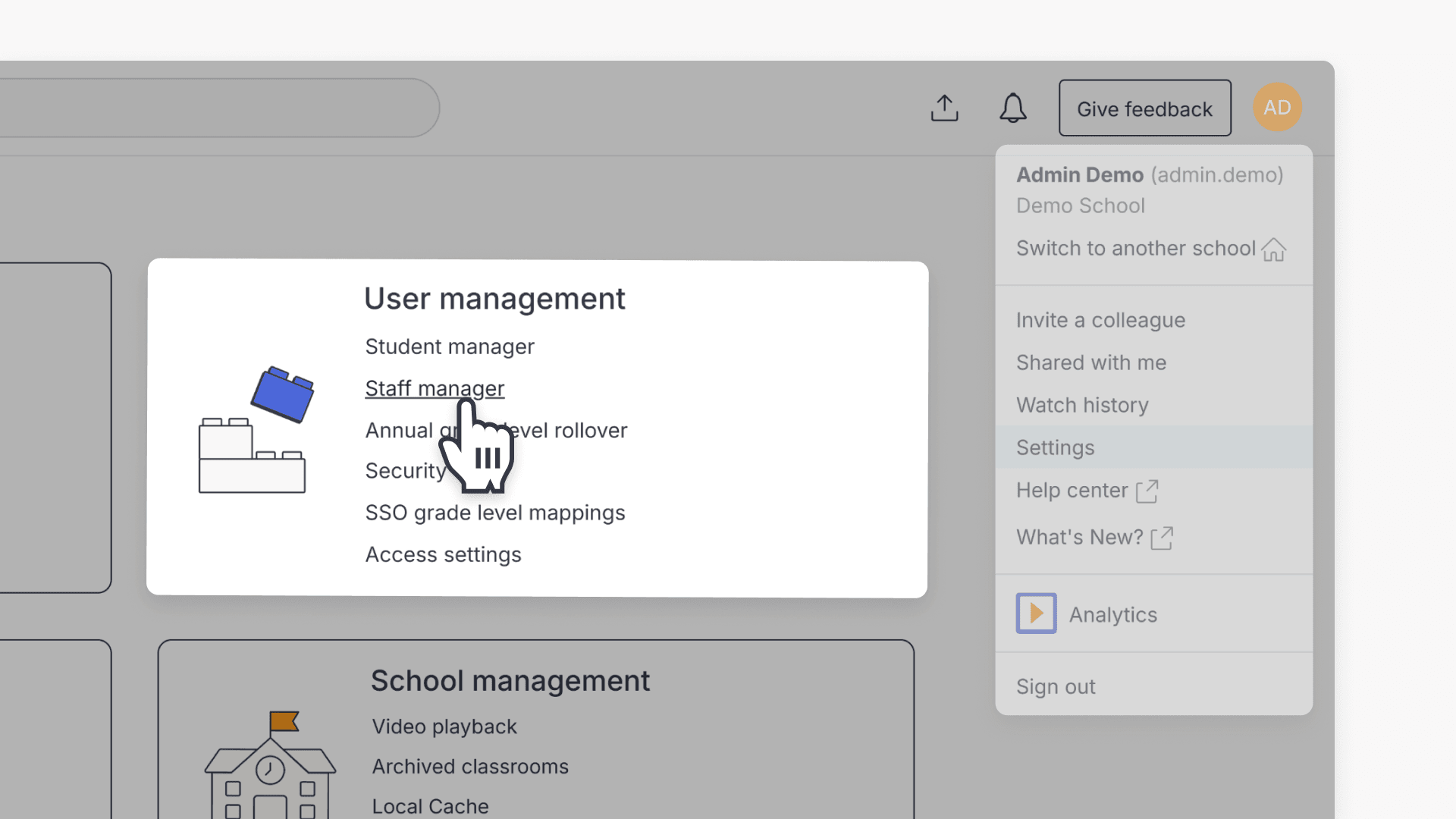The height and width of the screenshot is (819, 1456).
Task: Open the AD avatar account menu
Action: pyautogui.click(x=1278, y=107)
